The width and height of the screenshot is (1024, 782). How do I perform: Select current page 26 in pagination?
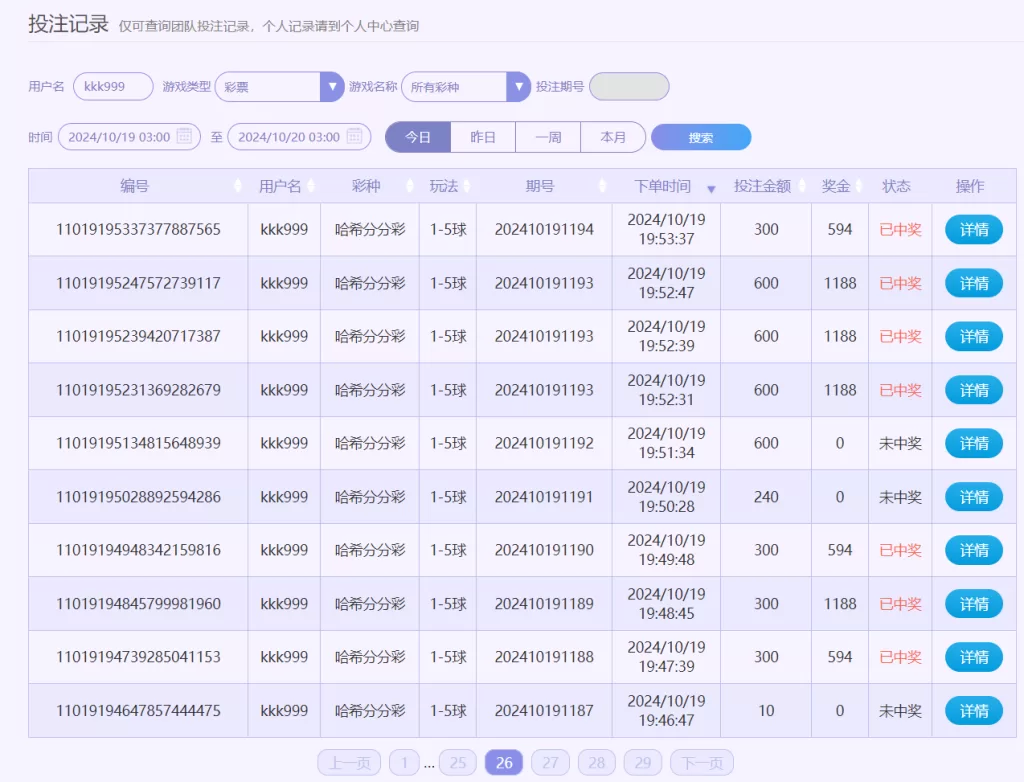(x=504, y=762)
